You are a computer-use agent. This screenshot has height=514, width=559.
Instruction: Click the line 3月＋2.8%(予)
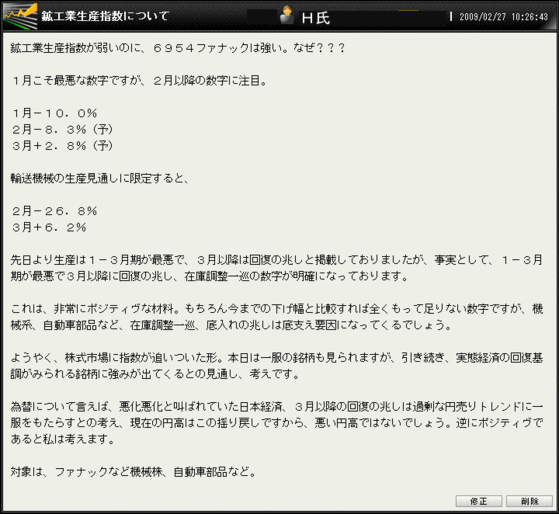click(x=62, y=146)
